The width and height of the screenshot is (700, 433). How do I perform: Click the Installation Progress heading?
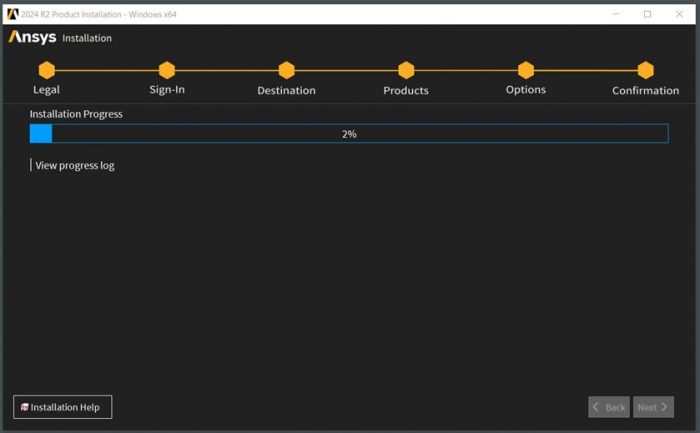point(76,114)
